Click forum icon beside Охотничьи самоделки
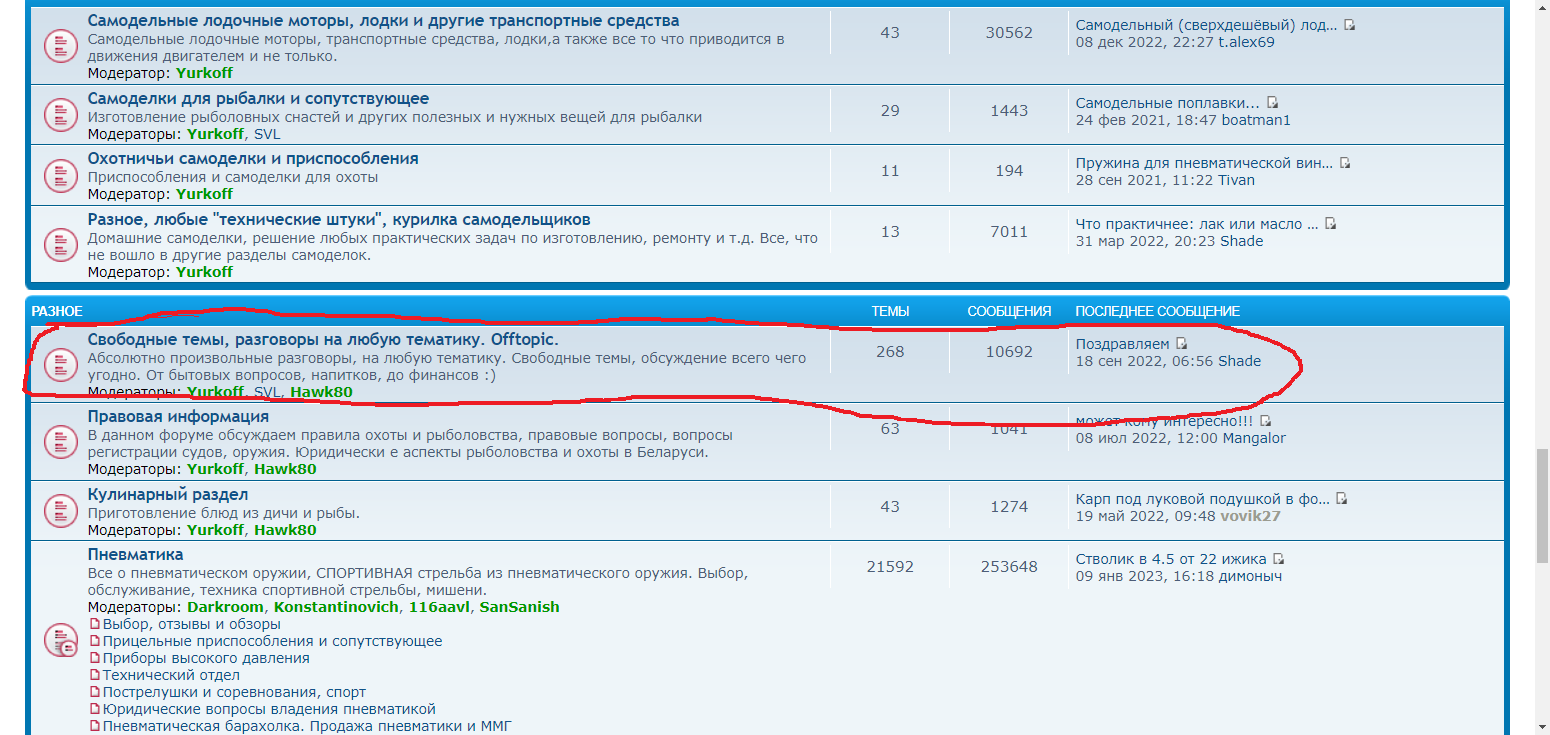Image resolution: width=1550 pixels, height=735 pixels. [x=61, y=175]
